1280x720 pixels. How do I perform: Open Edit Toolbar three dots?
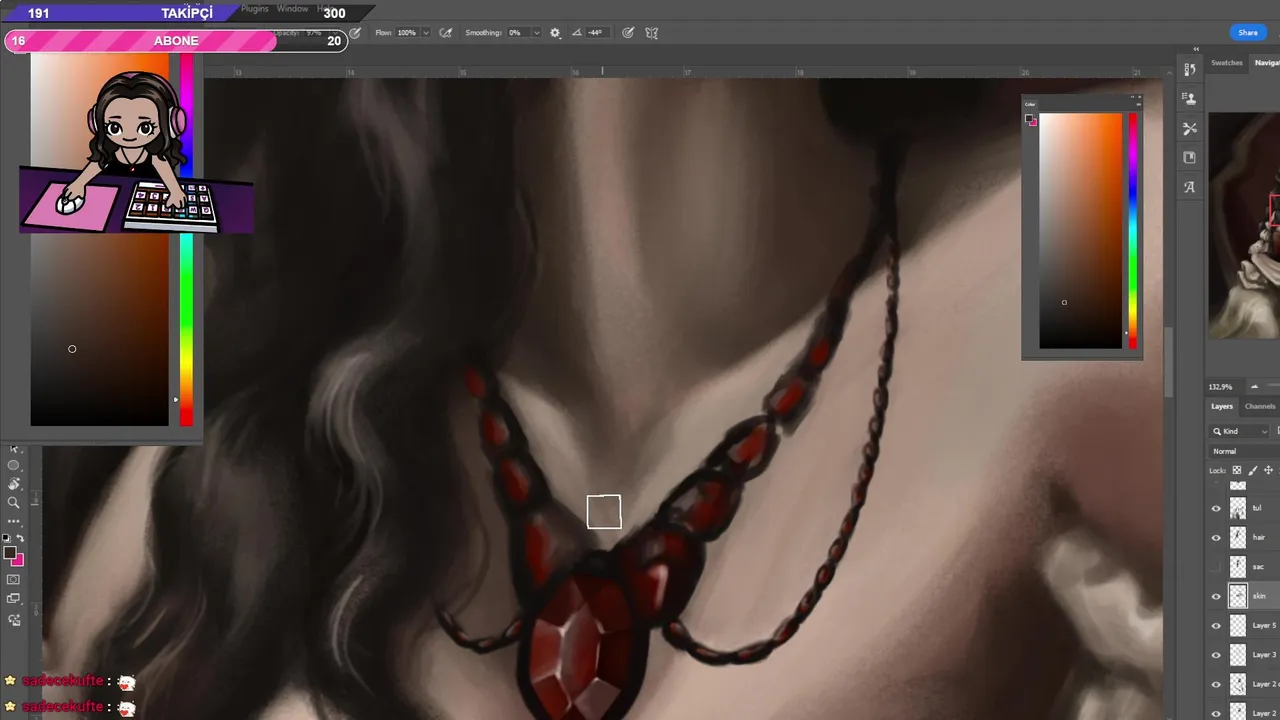click(x=13, y=521)
